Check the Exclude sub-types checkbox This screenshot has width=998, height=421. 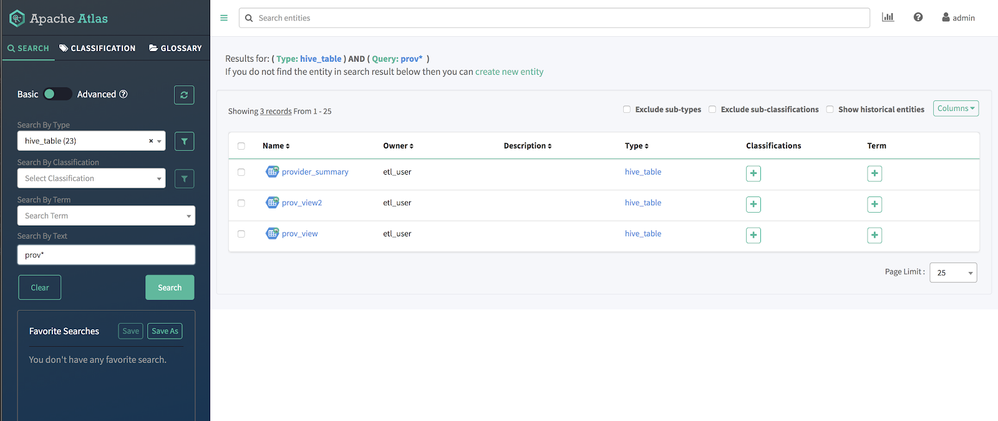point(627,109)
